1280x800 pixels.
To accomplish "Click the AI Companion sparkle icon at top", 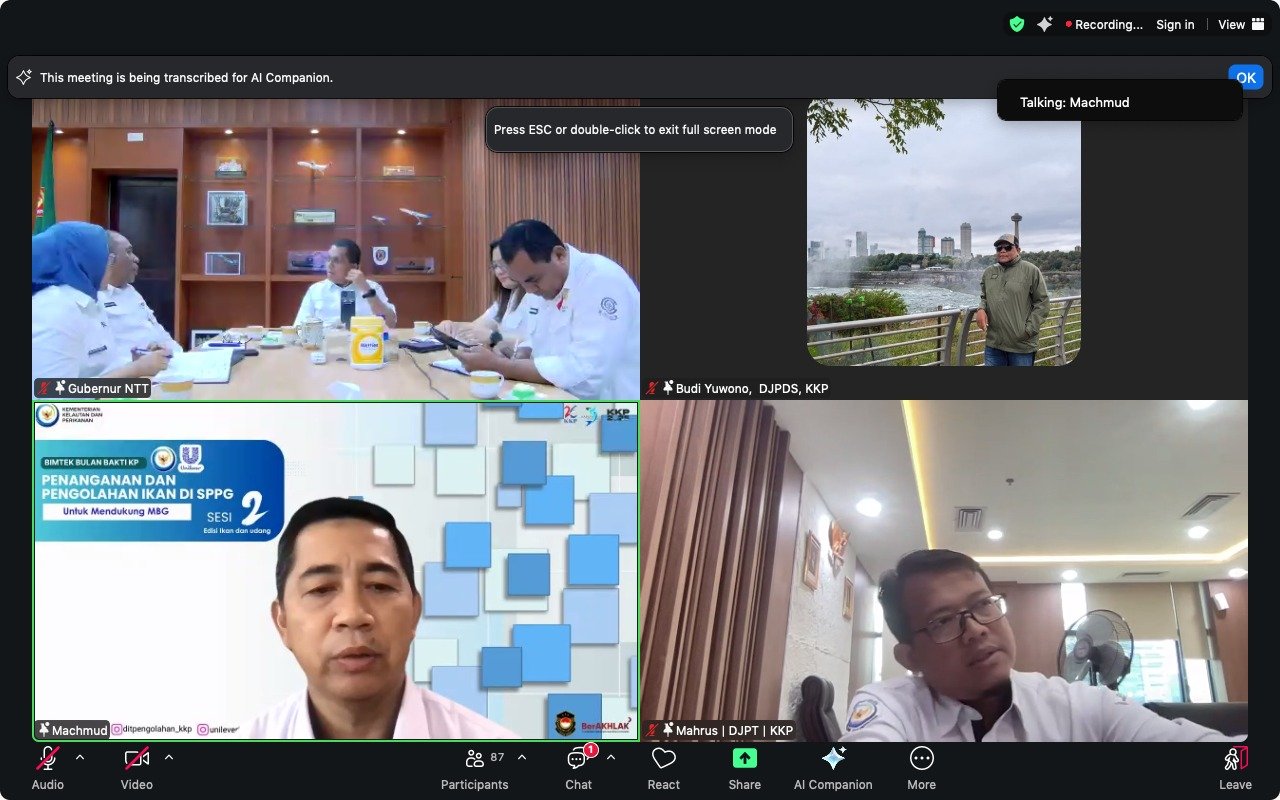I will tap(1045, 25).
